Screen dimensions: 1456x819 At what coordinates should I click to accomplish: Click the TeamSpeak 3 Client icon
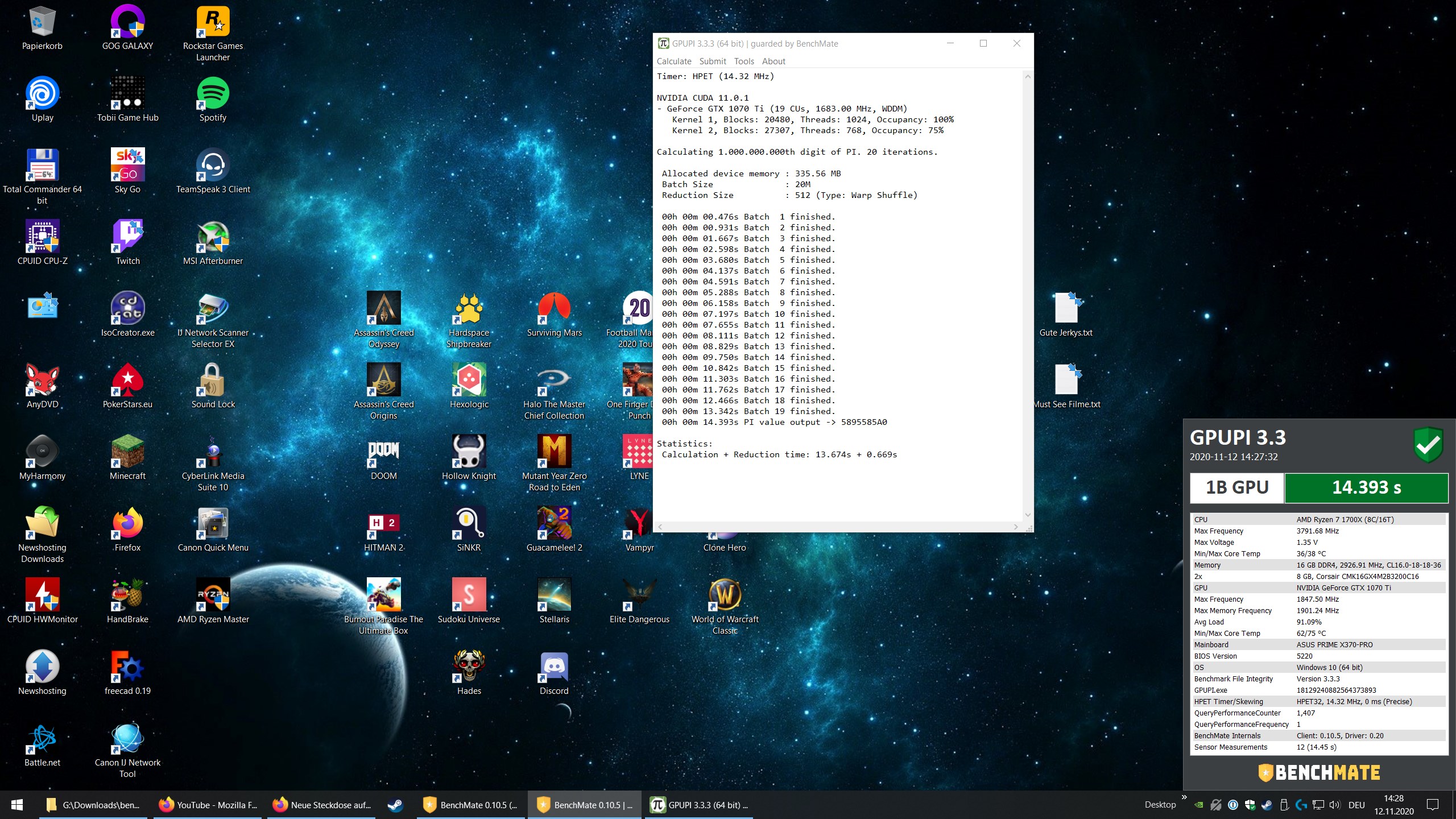(x=213, y=172)
